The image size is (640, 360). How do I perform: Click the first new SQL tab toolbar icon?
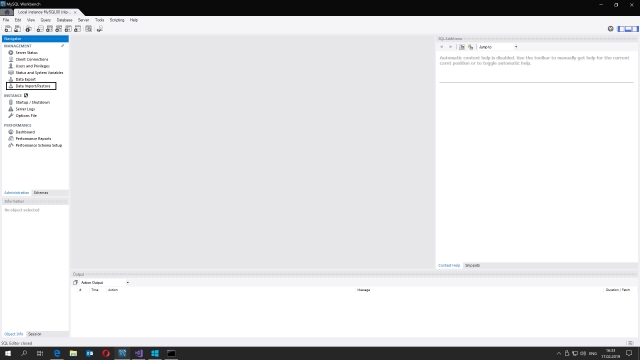[x=8, y=29]
